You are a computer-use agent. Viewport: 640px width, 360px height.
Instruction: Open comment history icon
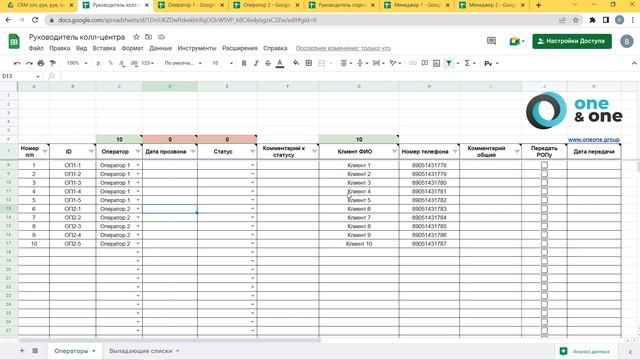click(491, 41)
